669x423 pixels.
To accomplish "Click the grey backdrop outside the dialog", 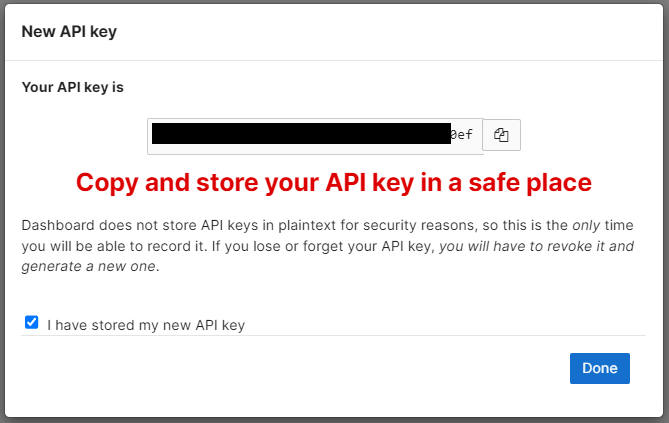I will coord(334,420).
